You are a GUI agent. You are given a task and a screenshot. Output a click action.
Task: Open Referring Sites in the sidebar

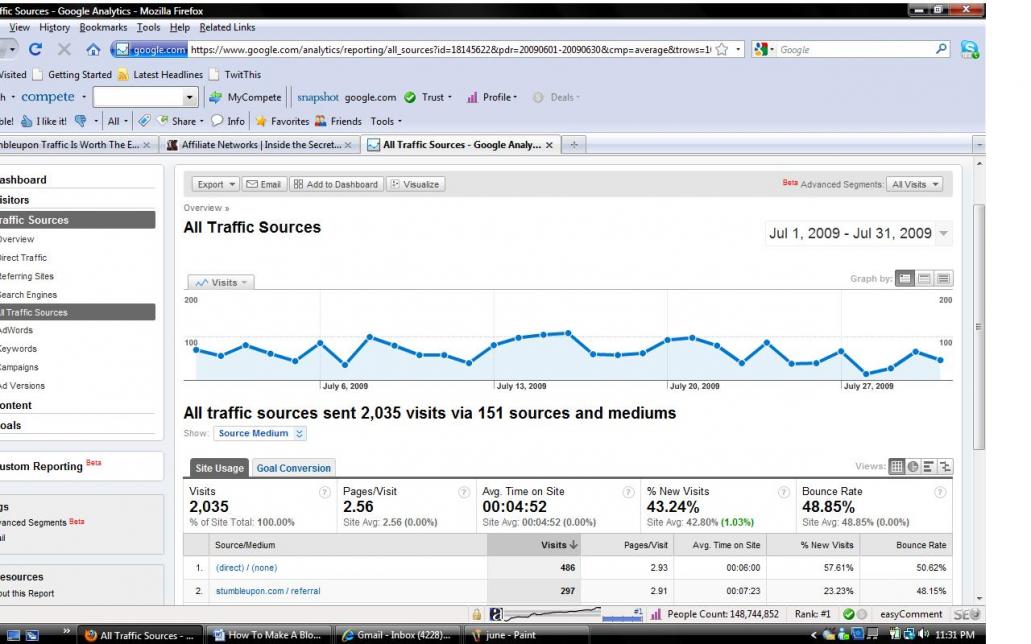coord(26,276)
